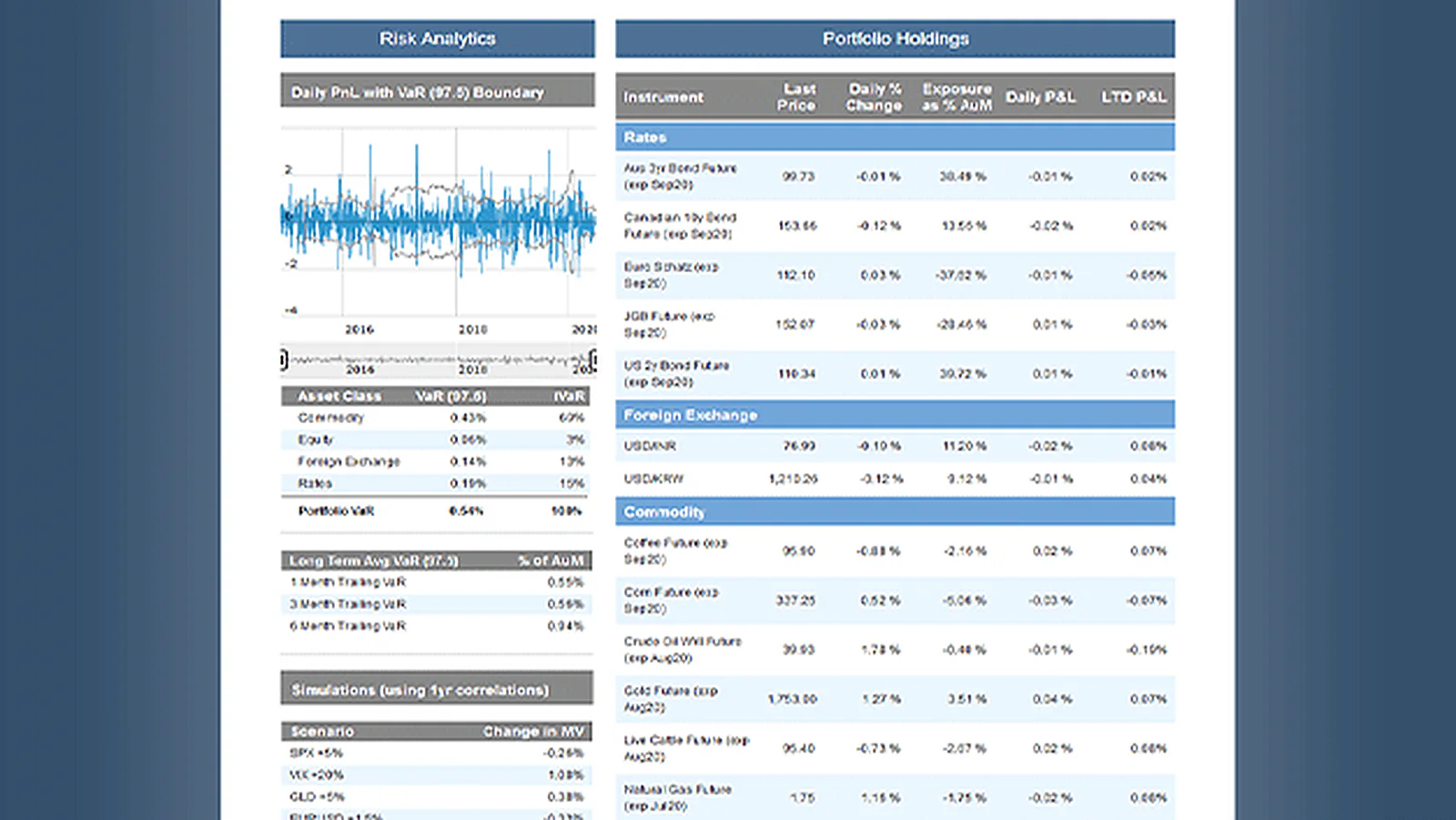Viewport: 1456px width, 820px height.
Task: Click the 3 Month Trailing VaR row
Action: (437, 604)
